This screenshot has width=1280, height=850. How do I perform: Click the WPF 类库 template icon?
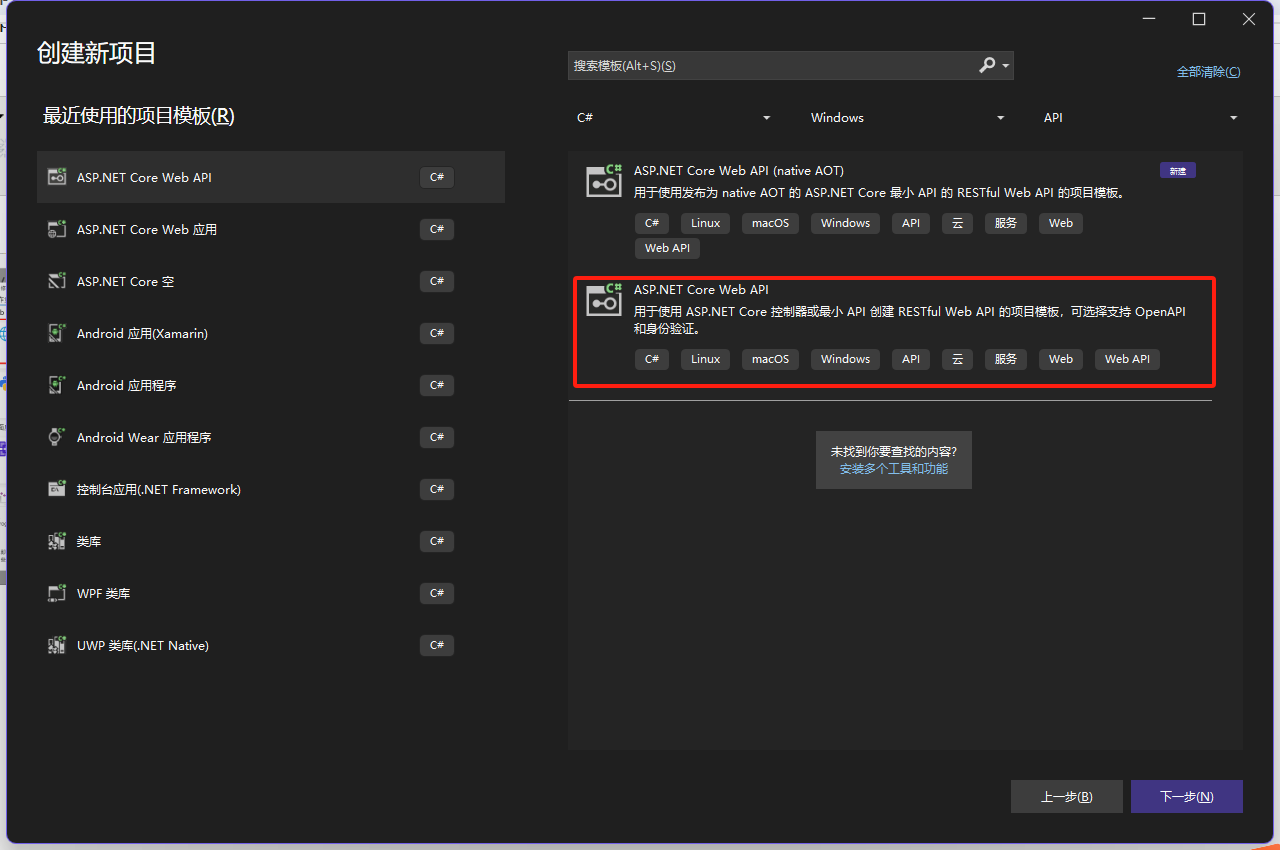click(57, 593)
